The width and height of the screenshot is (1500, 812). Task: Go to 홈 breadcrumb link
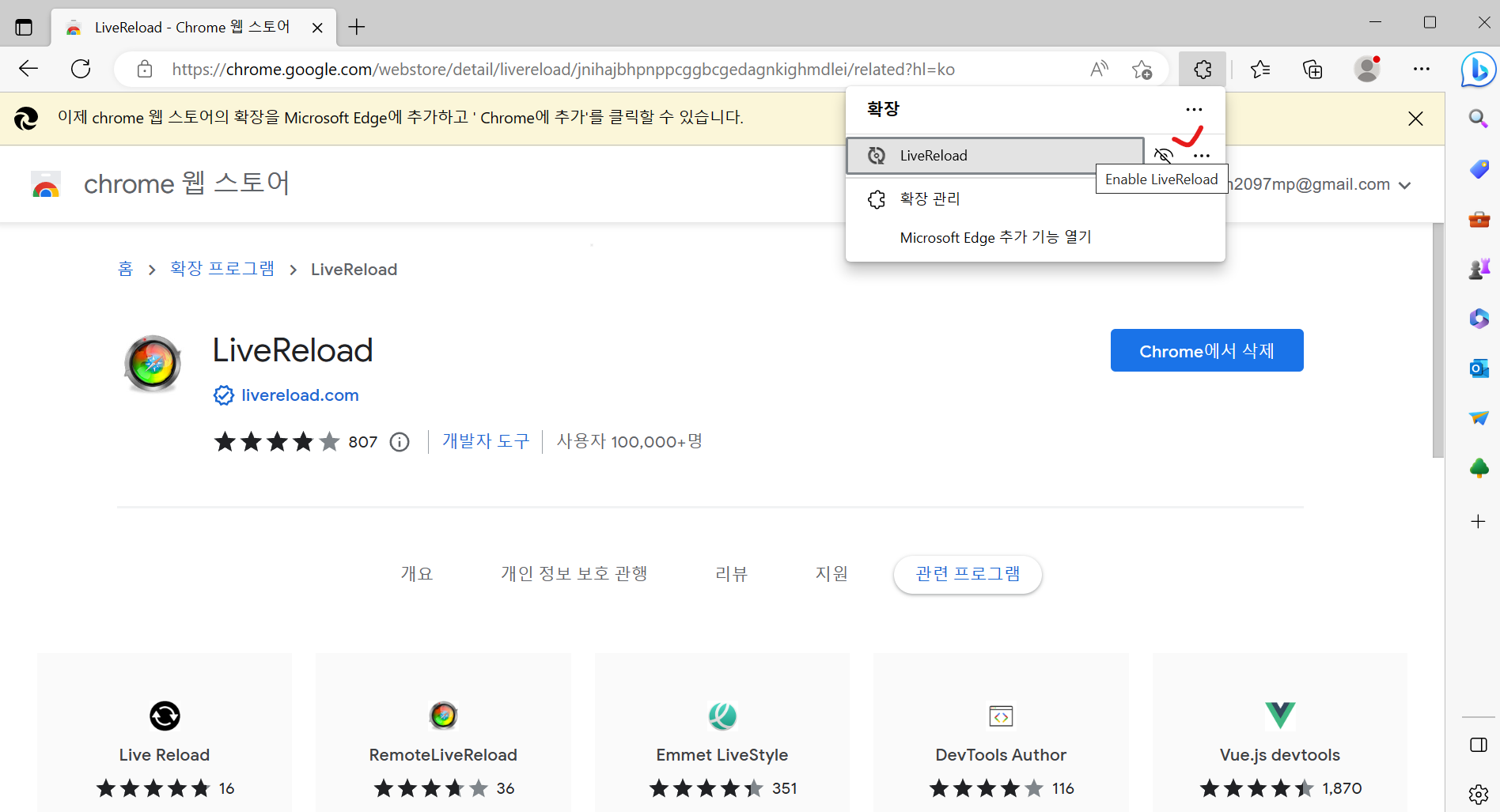[x=125, y=269]
